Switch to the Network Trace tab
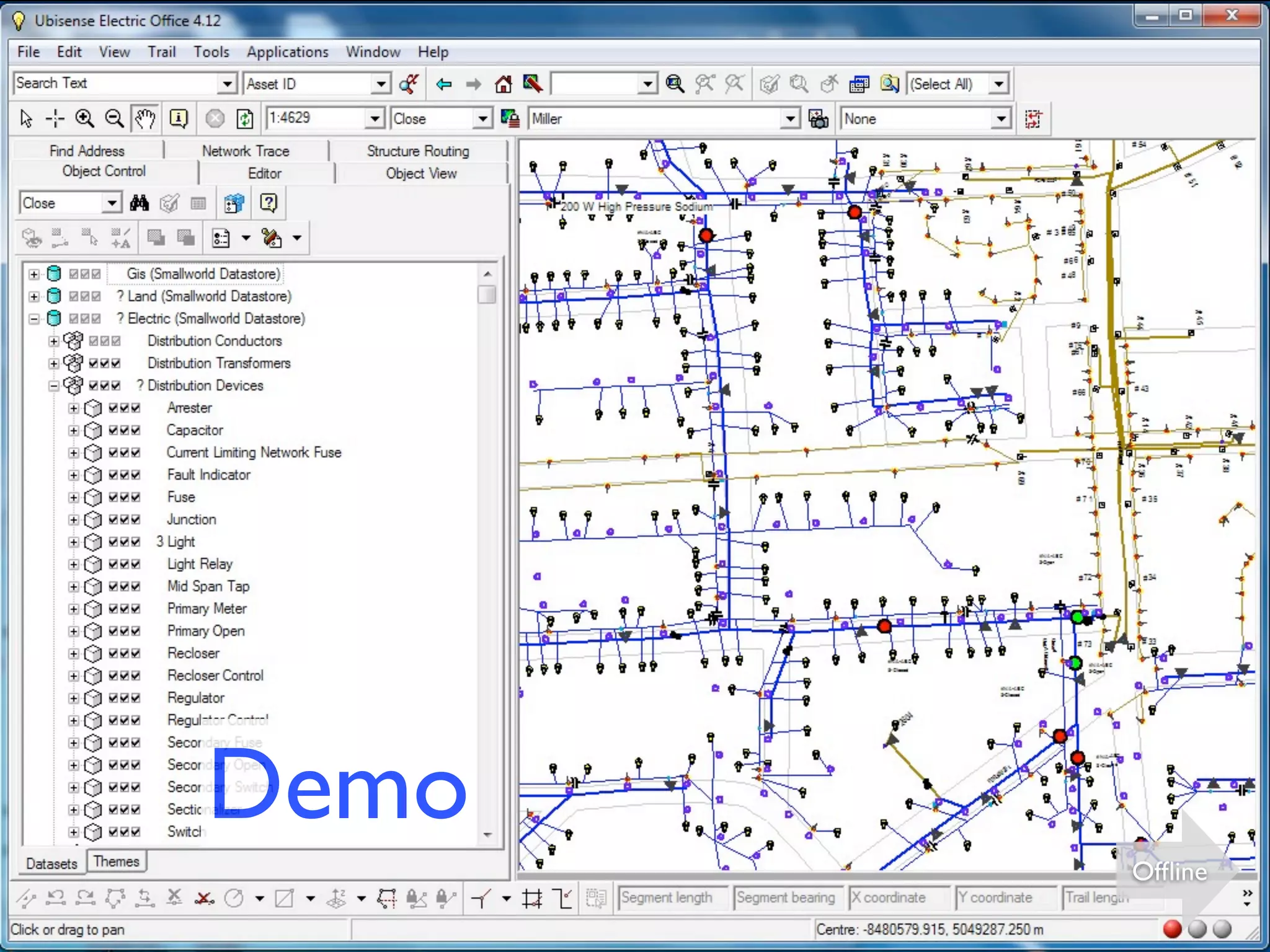The width and height of the screenshot is (1270, 952). click(246, 151)
